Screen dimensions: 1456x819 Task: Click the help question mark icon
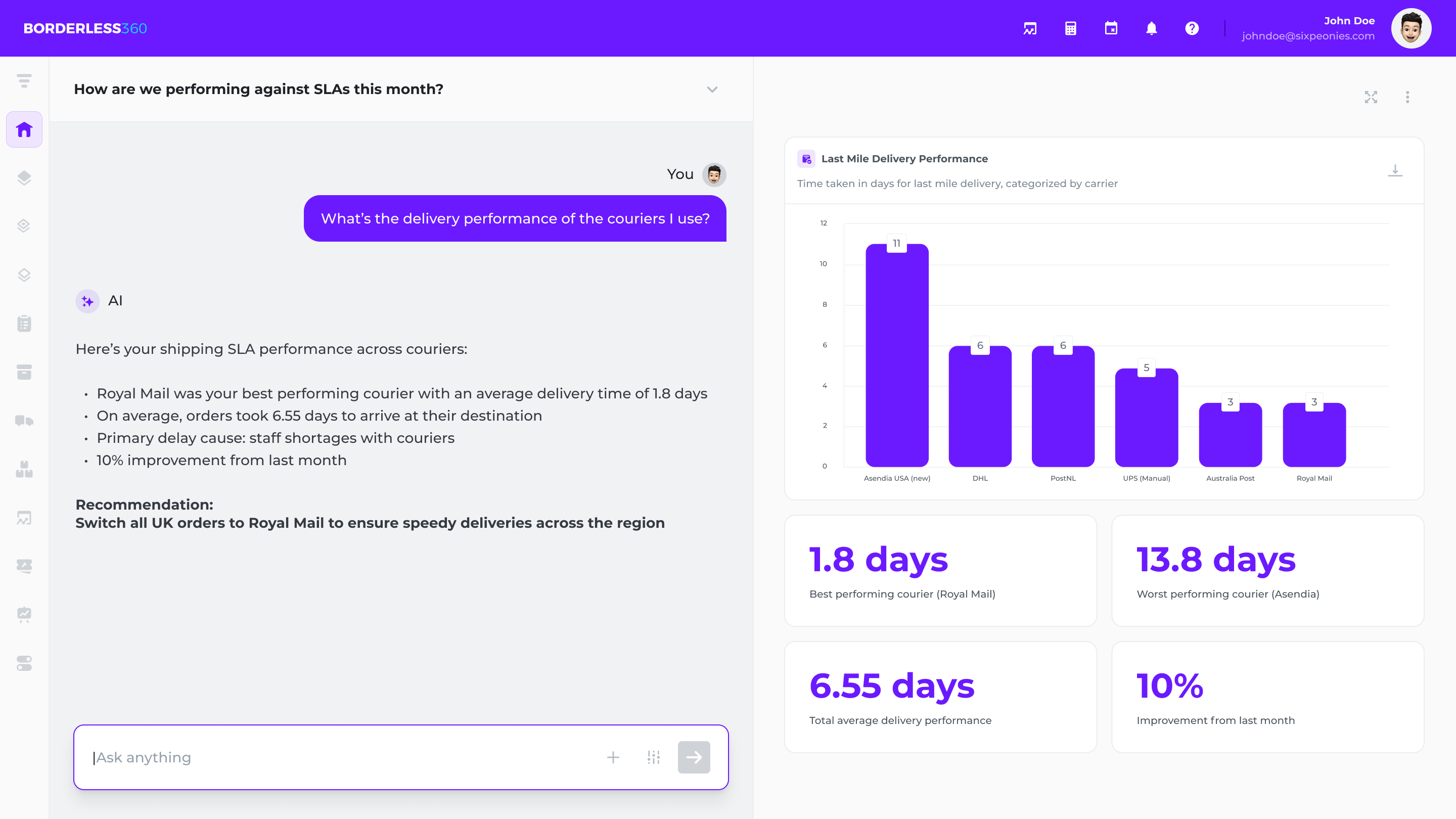pyautogui.click(x=1192, y=28)
